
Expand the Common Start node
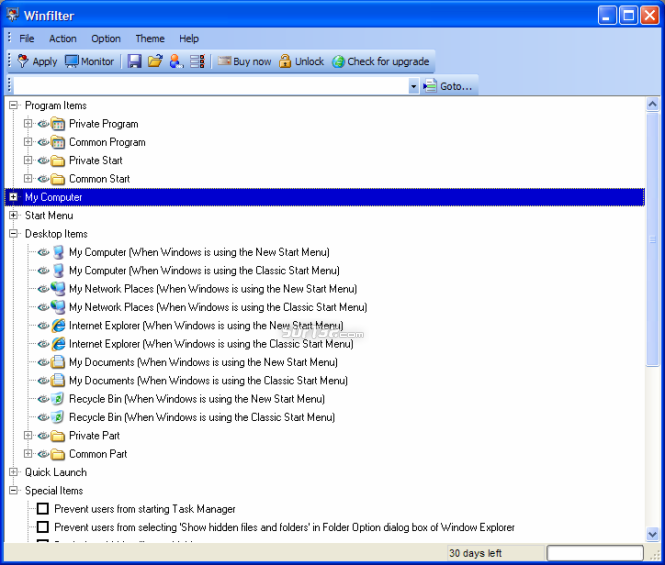coord(28,178)
